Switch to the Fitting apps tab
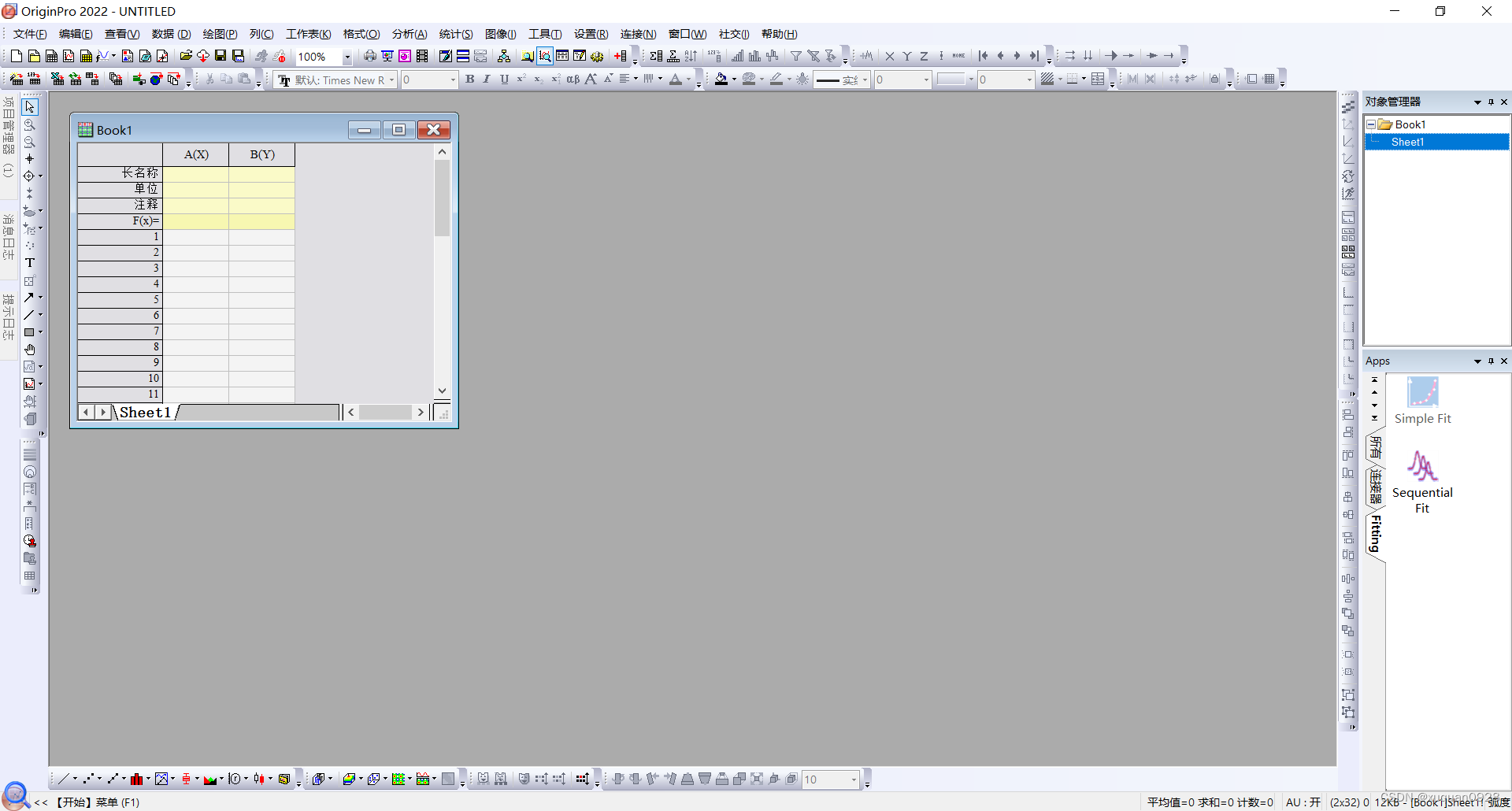Viewport: 1512px width, 811px height. click(1376, 534)
